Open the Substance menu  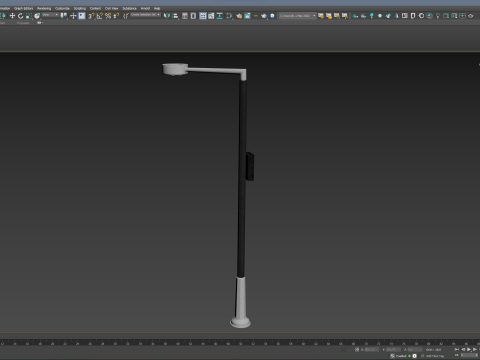pos(129,8)
